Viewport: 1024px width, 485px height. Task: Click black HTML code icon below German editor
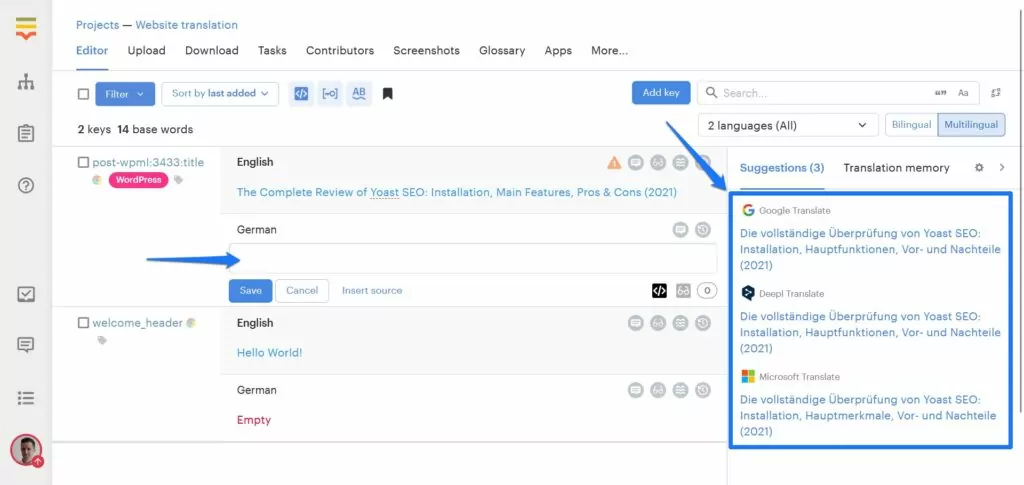tap(660, 291)
